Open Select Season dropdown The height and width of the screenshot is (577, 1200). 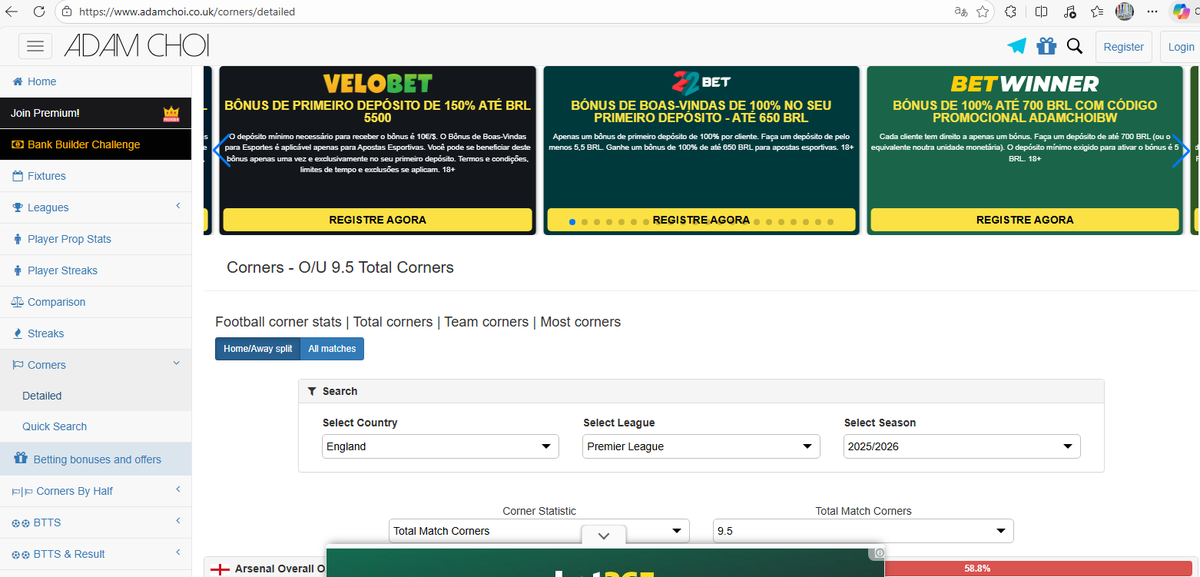[962, 447]
